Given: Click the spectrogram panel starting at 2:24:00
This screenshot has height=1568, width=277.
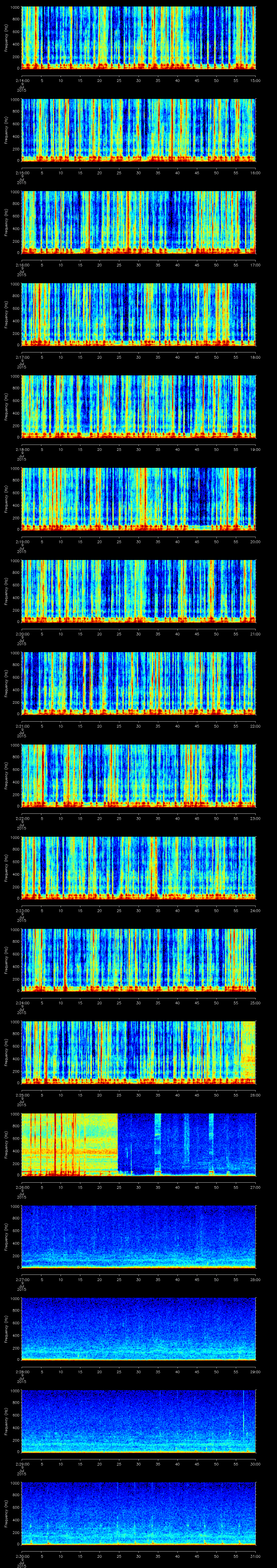Looking at the screenshot, I should 138,960.
